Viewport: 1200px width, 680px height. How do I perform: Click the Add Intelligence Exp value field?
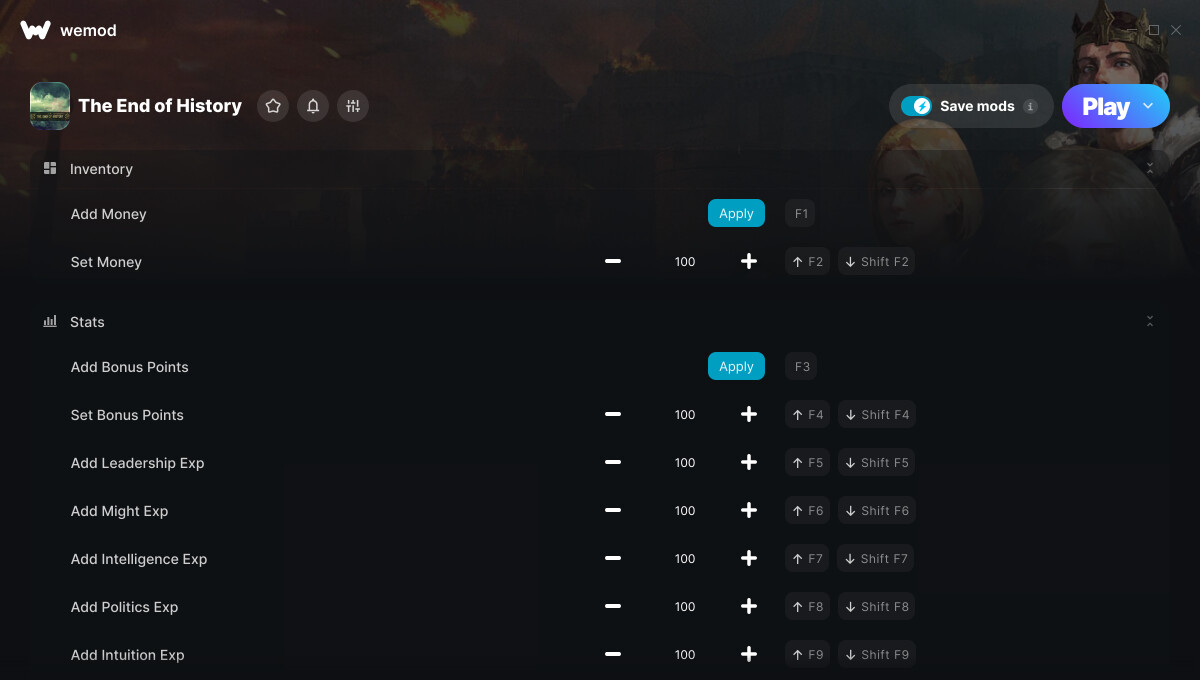[685, 558]
